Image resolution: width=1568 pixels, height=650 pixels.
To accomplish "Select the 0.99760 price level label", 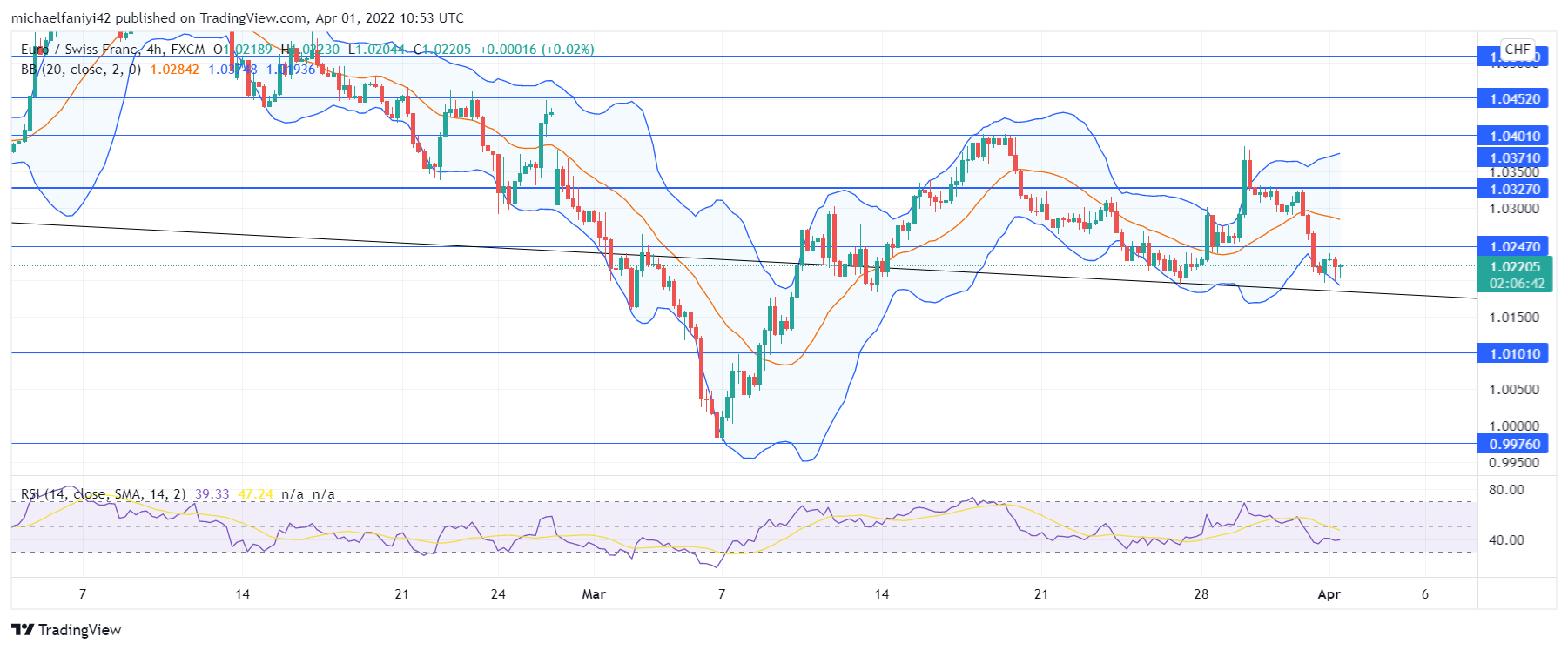I will [1515, 444].
